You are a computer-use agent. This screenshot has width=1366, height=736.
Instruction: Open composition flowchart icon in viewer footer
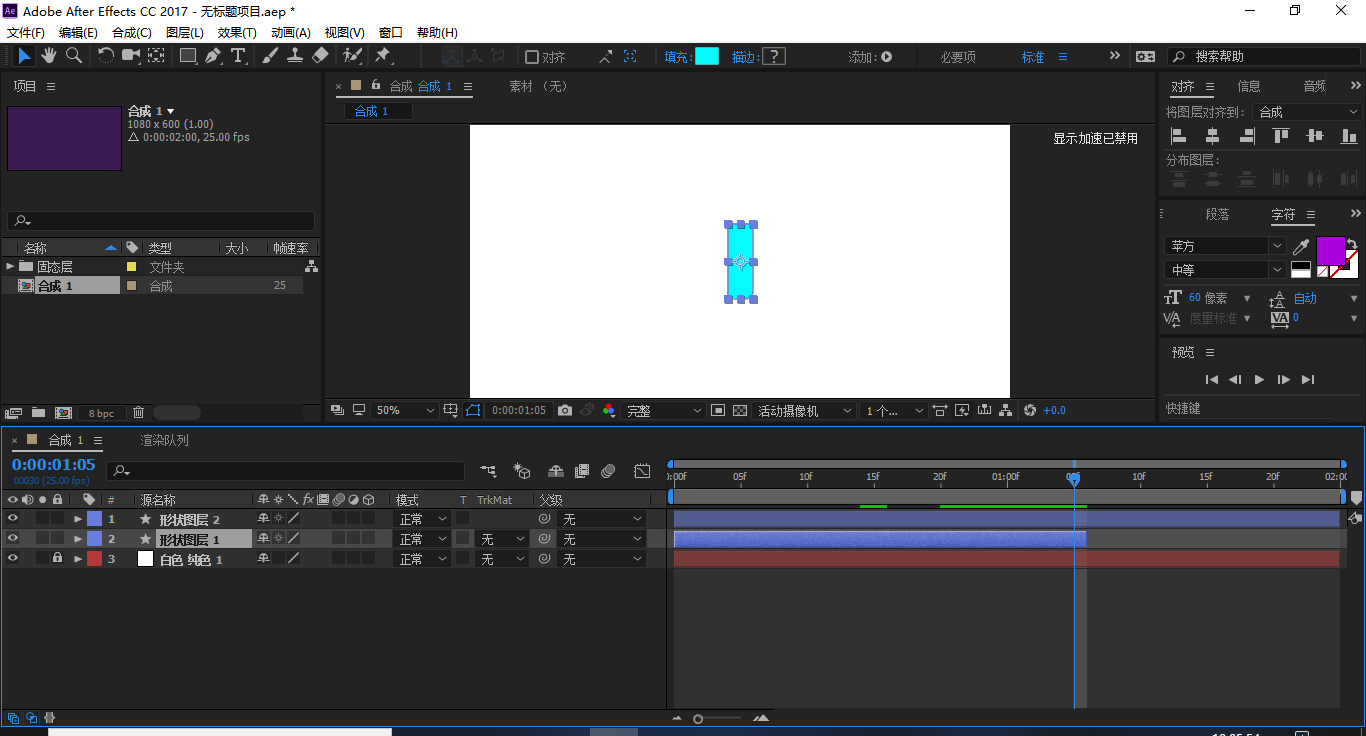(x=1005, y=410)
